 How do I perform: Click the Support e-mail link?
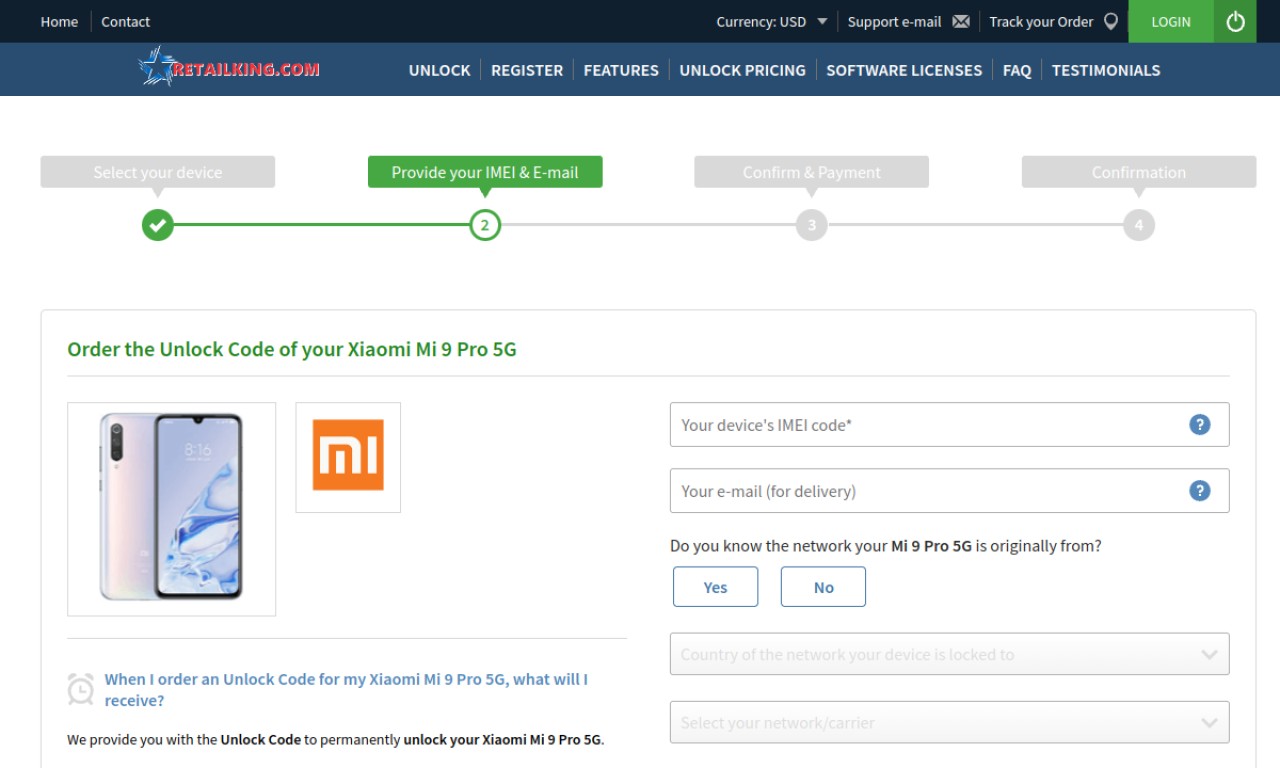point(895,21)
